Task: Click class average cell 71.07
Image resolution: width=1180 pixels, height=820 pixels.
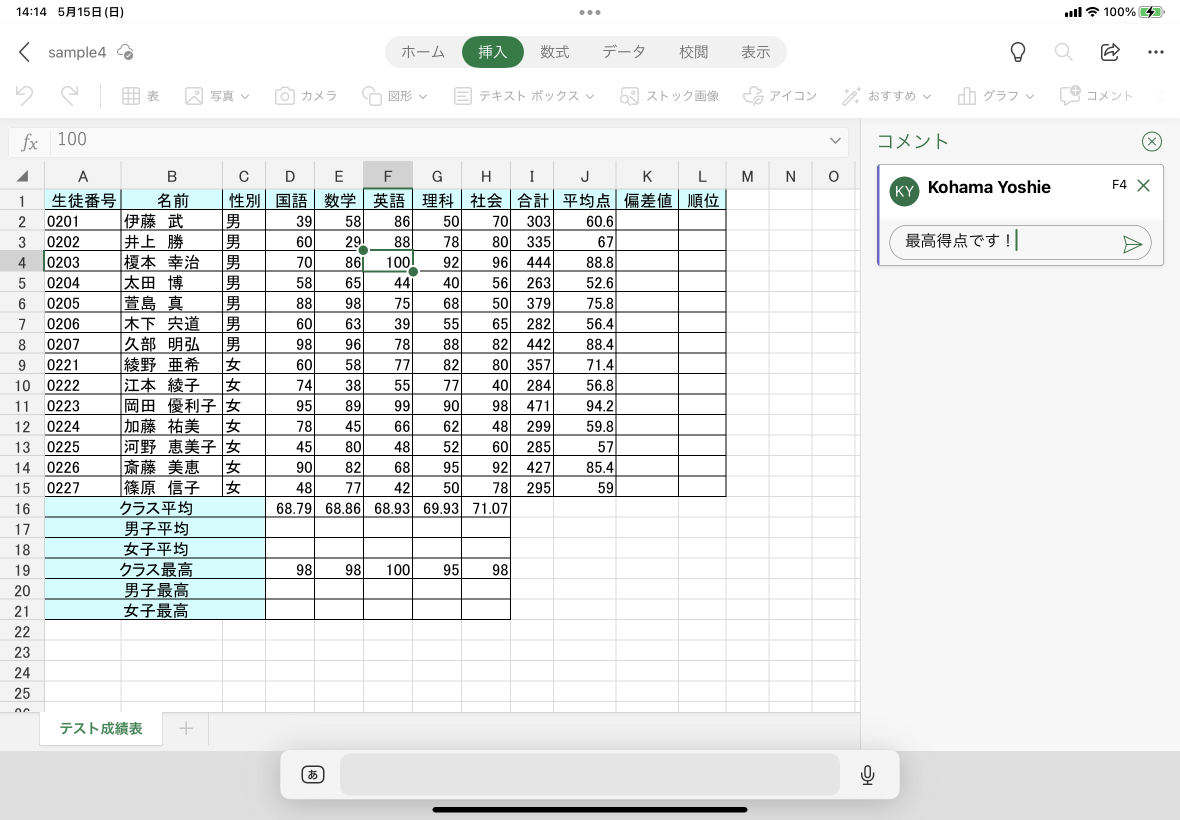Action: point(486,508)
